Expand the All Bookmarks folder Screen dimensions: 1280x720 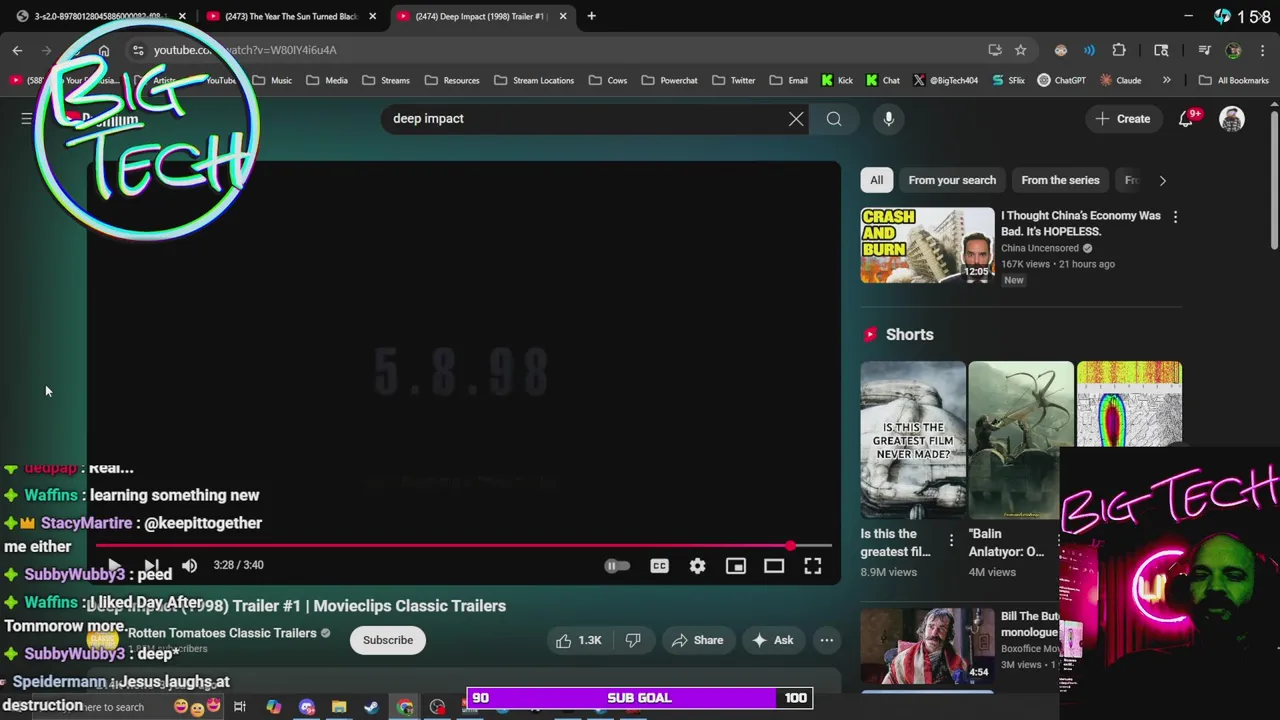1233,80
